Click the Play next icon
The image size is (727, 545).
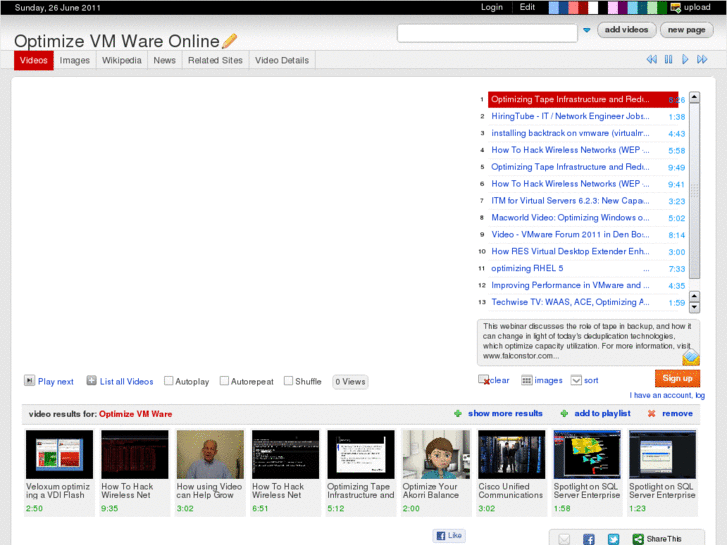(30, 381)
